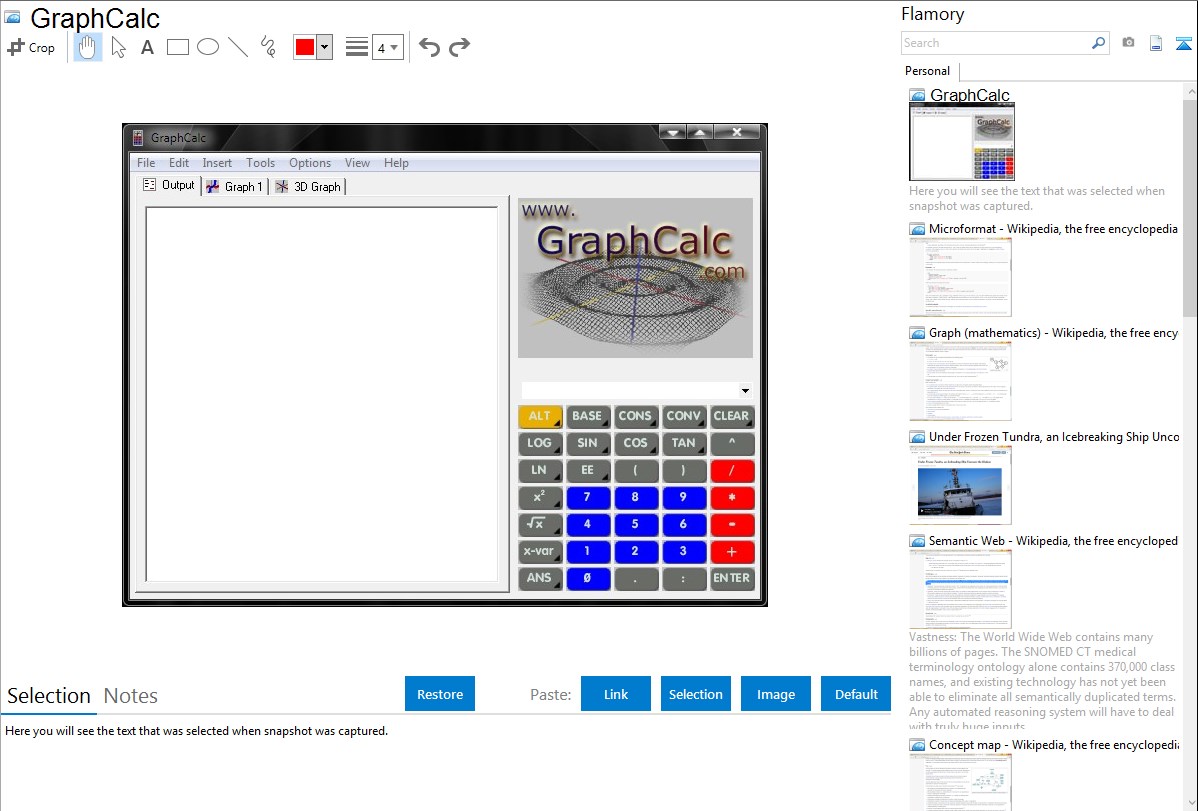Pick the ellipse drawing tool
This screenshot has width=1198, height=811.
click(208, 47)
